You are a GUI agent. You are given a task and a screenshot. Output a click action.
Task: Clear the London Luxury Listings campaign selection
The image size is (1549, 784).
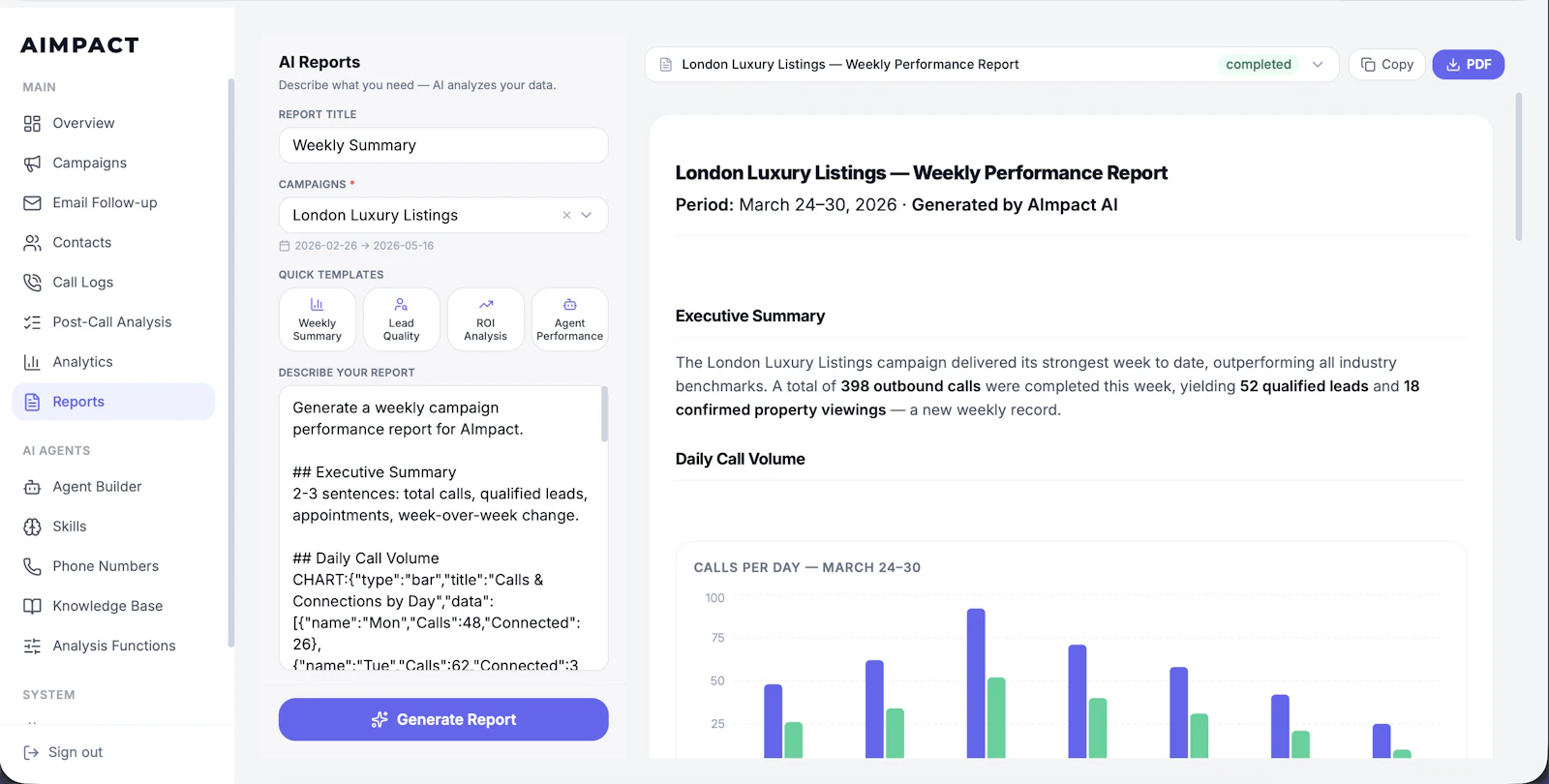(566, 216)
